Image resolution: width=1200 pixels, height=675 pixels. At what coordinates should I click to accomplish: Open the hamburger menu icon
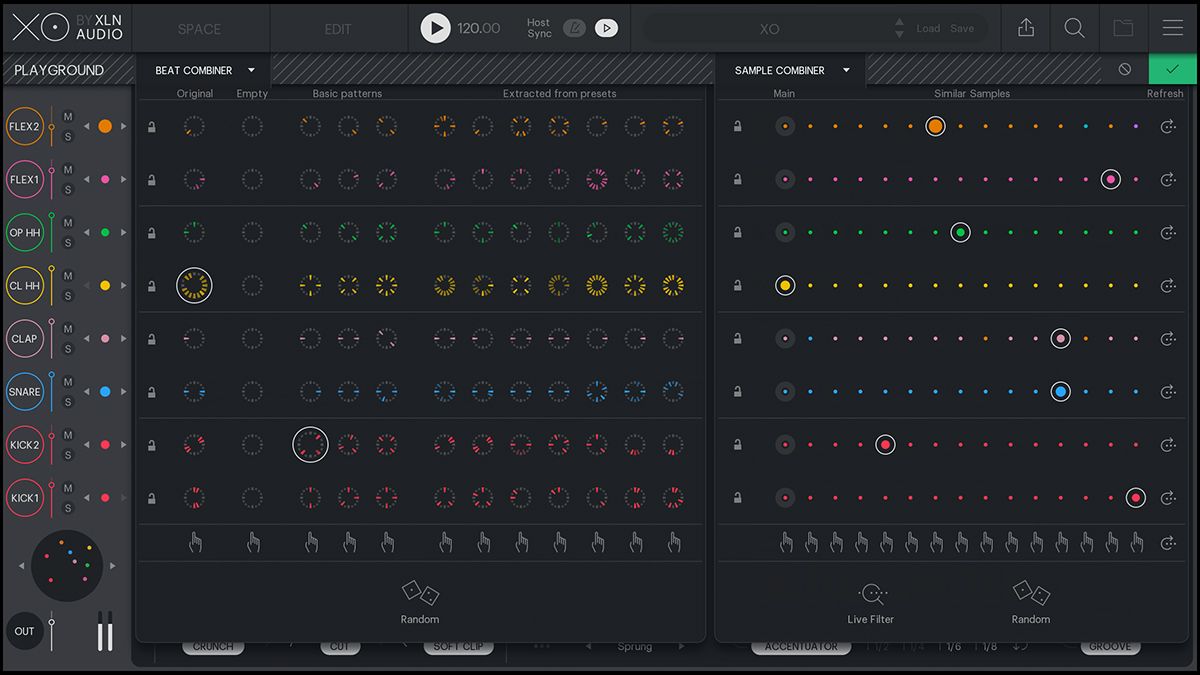tap(1173, 28)
